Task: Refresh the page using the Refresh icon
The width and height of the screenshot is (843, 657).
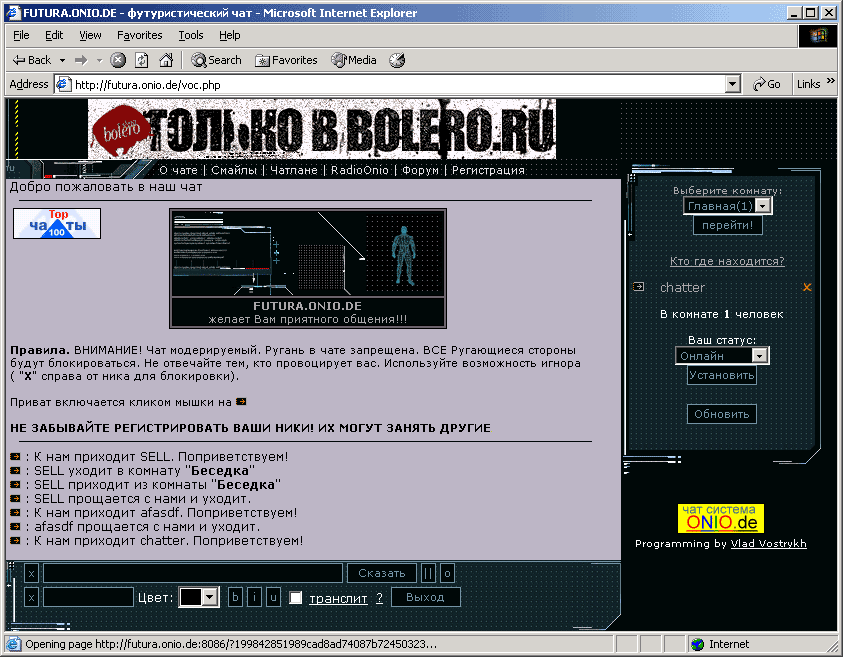Action: [141, 60]
